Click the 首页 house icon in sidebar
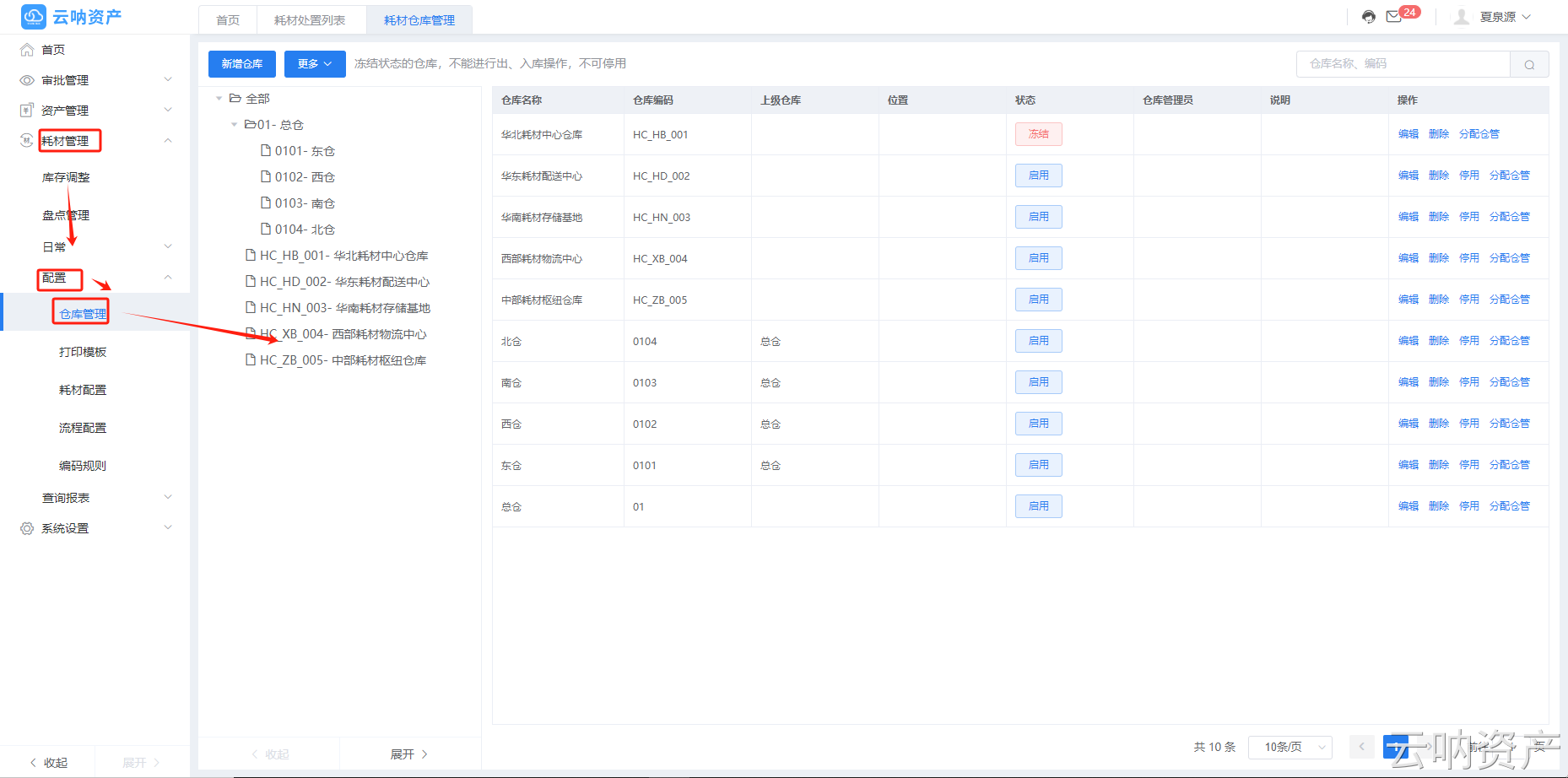Viewport: 1568px width, 778px height. point(27,50)
